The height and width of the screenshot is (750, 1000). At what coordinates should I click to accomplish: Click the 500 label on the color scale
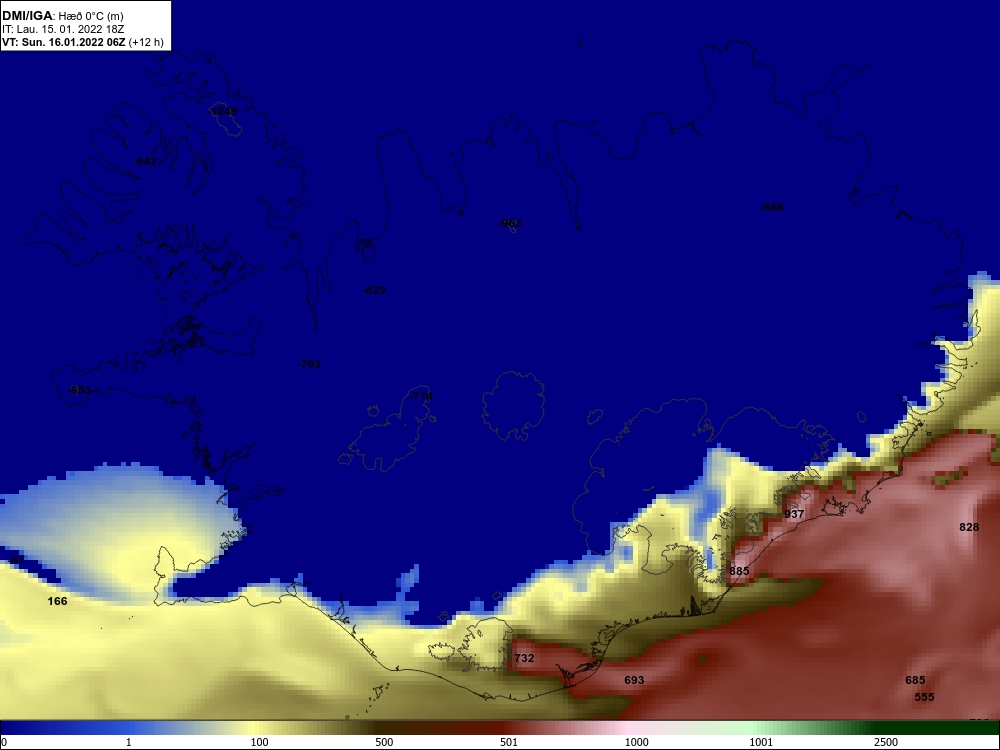[384, 742]
